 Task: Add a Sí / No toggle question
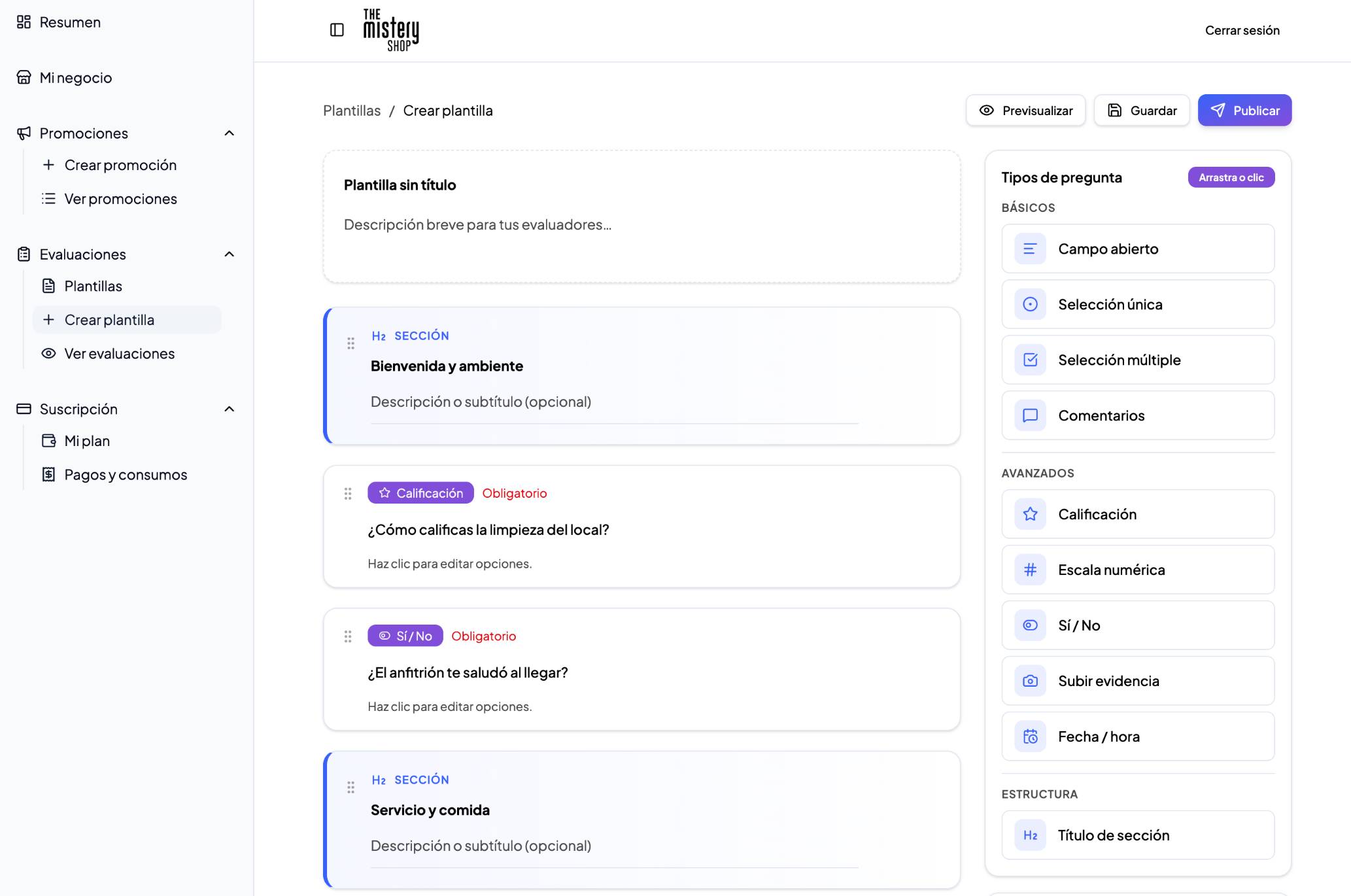tap(1138, 625)
